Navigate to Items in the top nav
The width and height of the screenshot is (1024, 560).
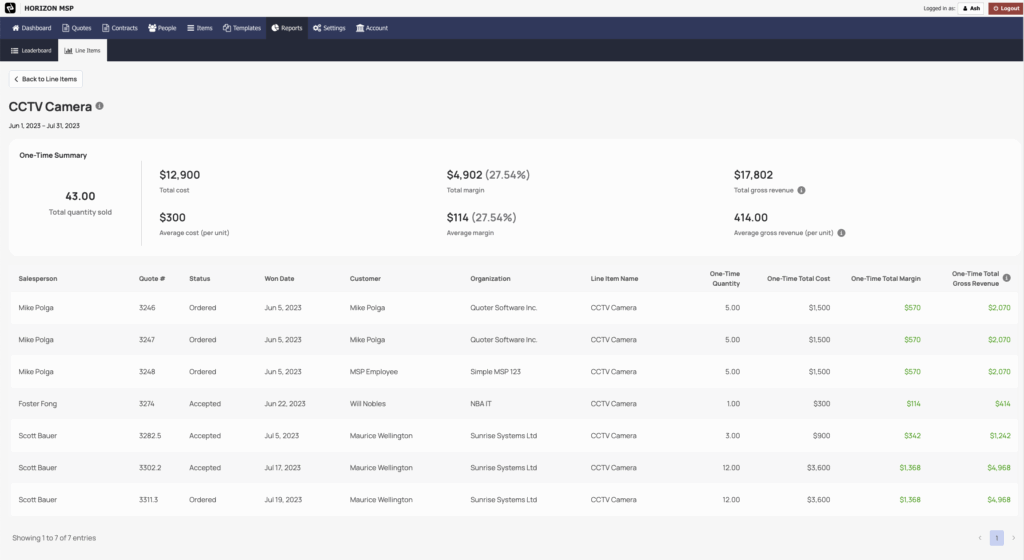pyautogui.click(x=200, y=28)
